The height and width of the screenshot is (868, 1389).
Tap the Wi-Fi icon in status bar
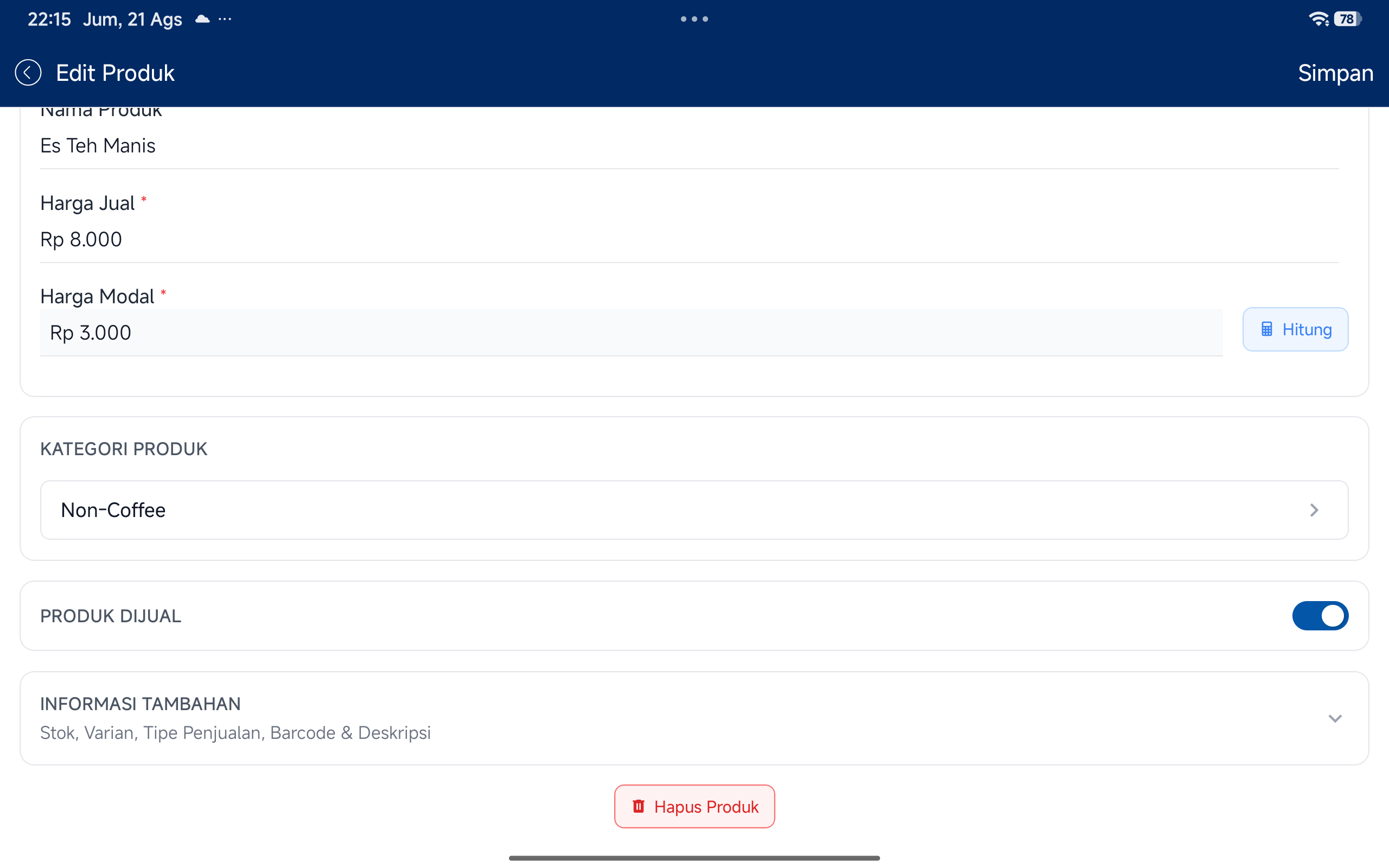pos(1318,19)
